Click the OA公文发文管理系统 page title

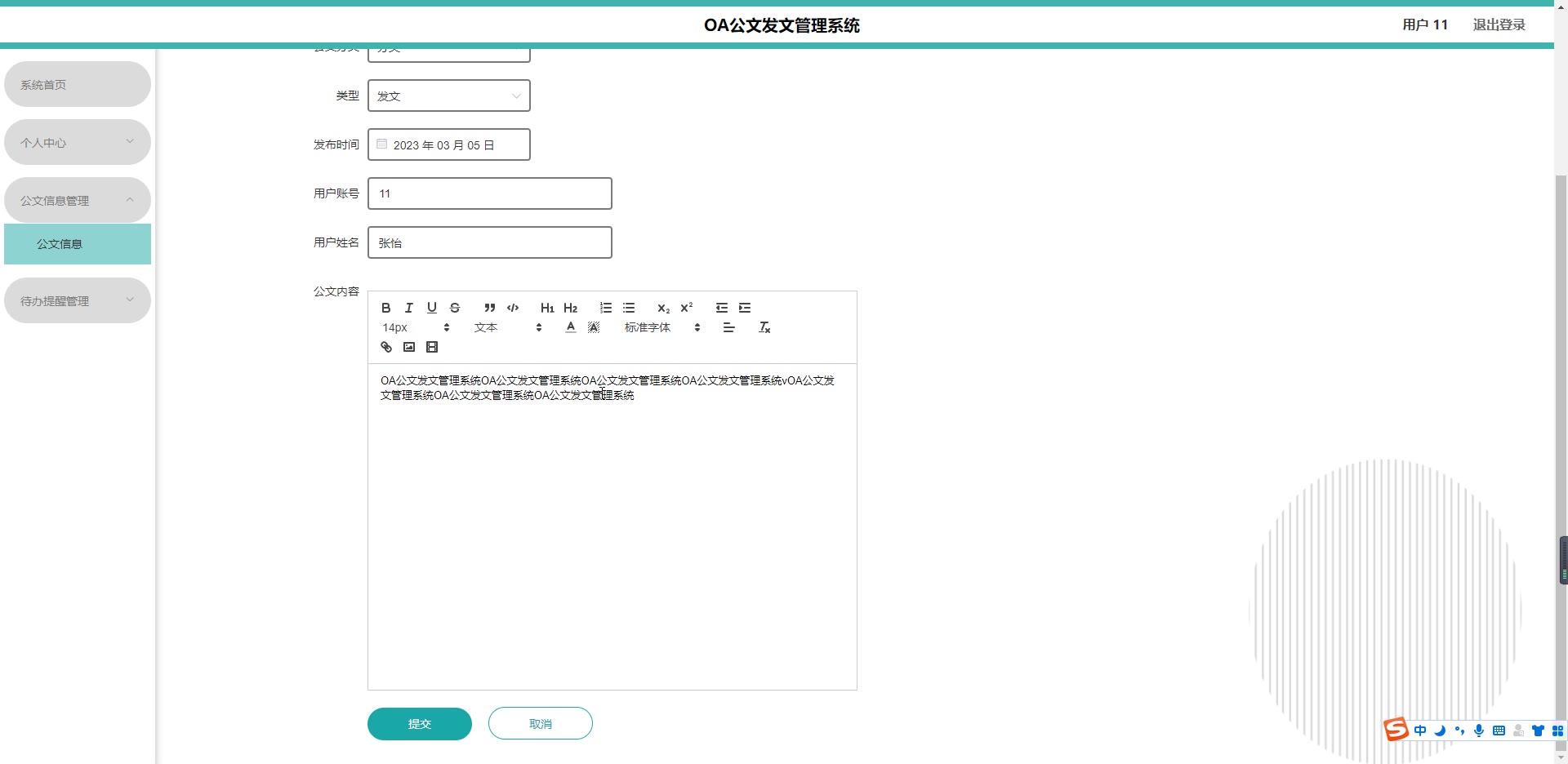[x=782, y=25]
